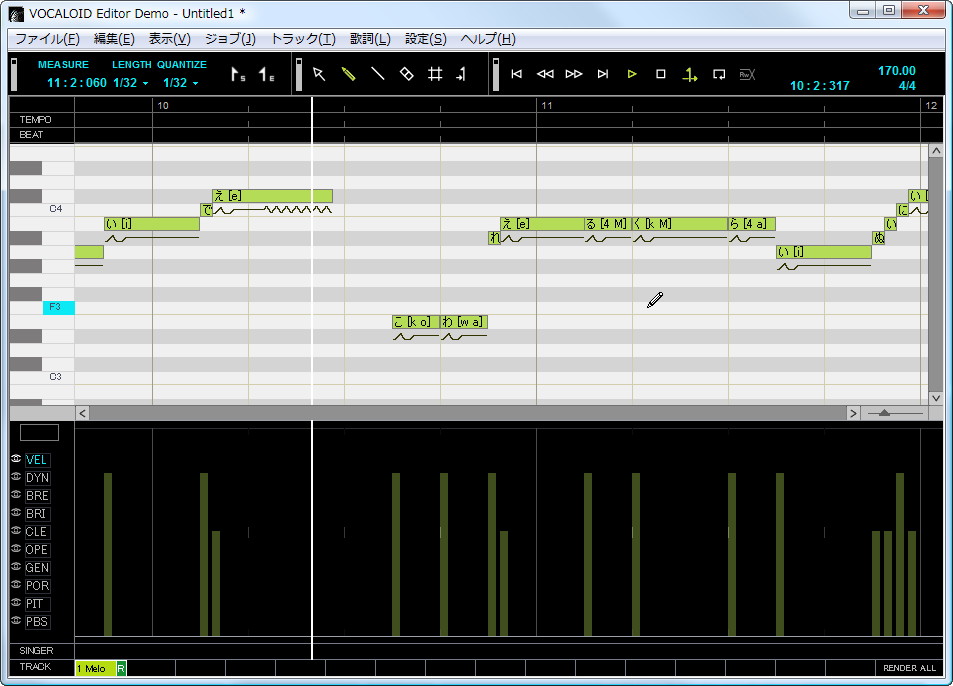
Task: Select the line drawing tool
Action: pyautogui.click(x=377, y=74)
